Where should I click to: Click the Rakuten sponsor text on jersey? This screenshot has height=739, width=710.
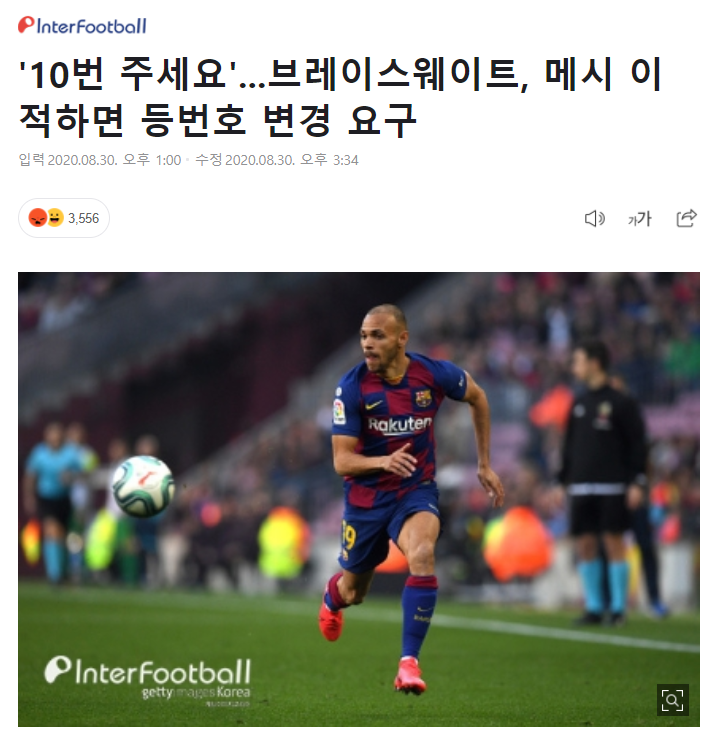[x=400, y=424]
